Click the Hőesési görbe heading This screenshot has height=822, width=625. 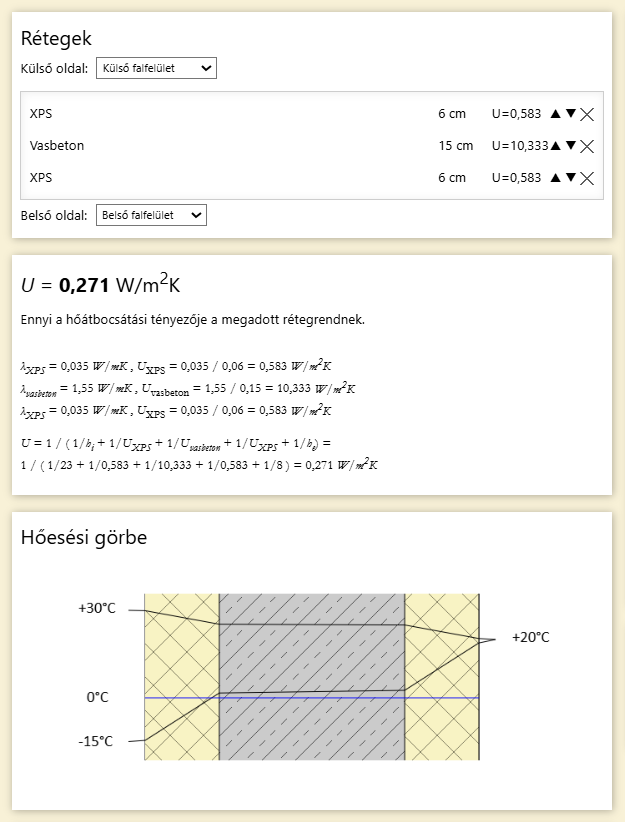tap(84, 538)
